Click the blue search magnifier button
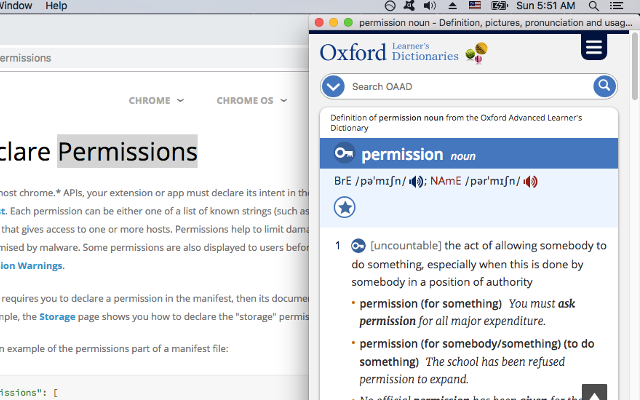This screenshot has width=640, height=400. [604, 86]
